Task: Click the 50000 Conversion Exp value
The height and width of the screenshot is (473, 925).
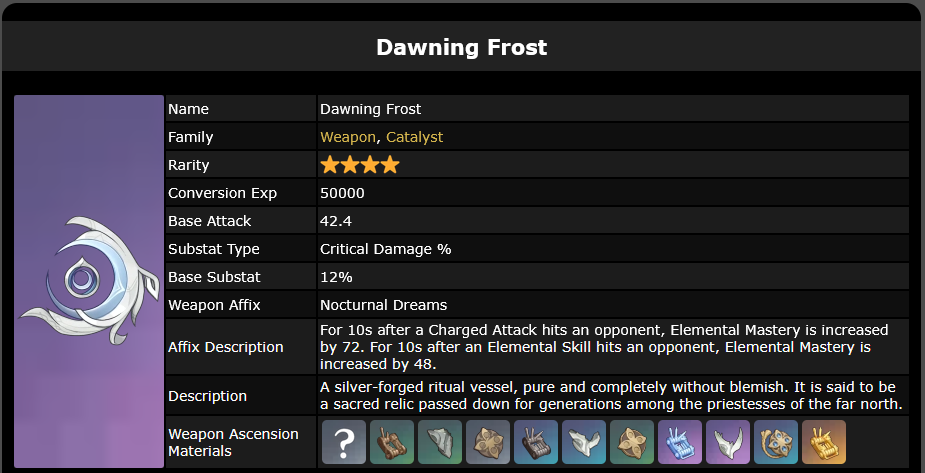Action: click(x=342, y=193)
